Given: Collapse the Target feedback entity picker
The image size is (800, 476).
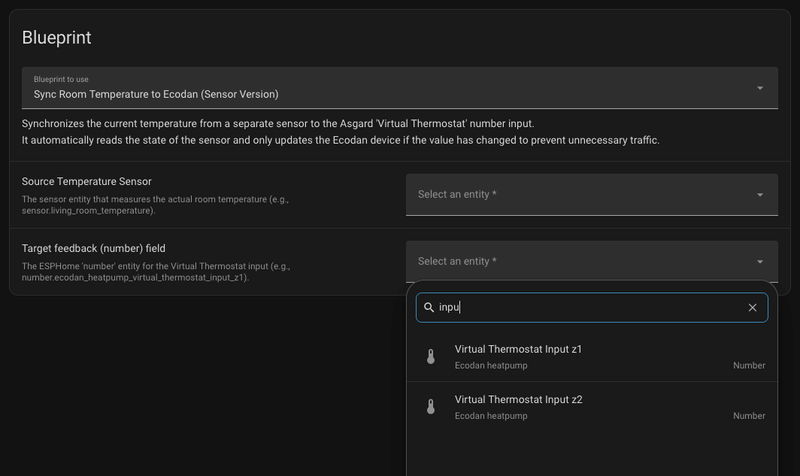Looking at the screenshot, I should point(591,261).
